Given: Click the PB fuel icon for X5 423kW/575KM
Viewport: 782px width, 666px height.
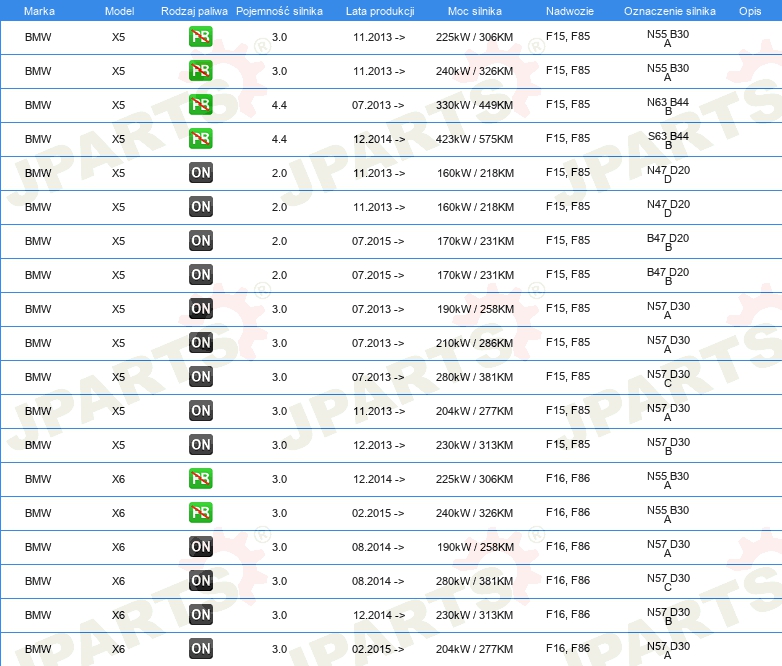Looking at the screenshot, I should coord(200,139).
